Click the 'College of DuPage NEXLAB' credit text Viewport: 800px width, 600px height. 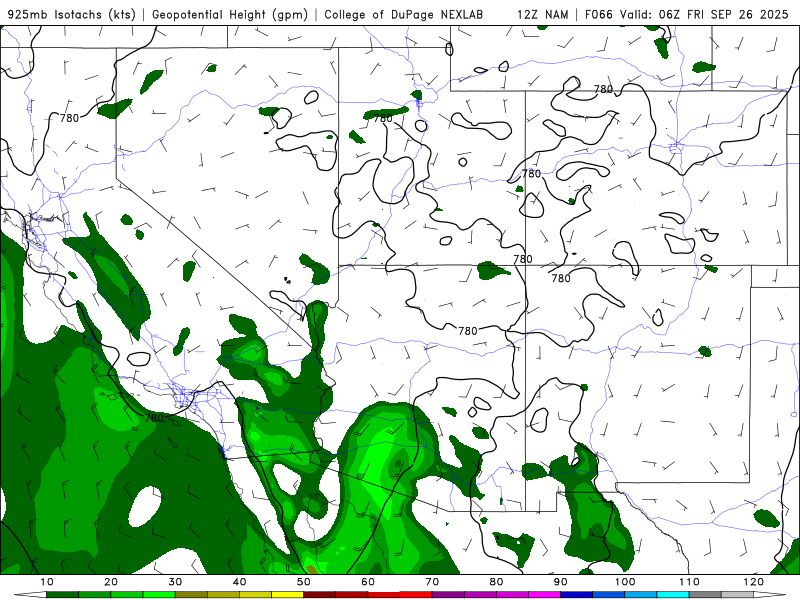(x=404, y=15)
